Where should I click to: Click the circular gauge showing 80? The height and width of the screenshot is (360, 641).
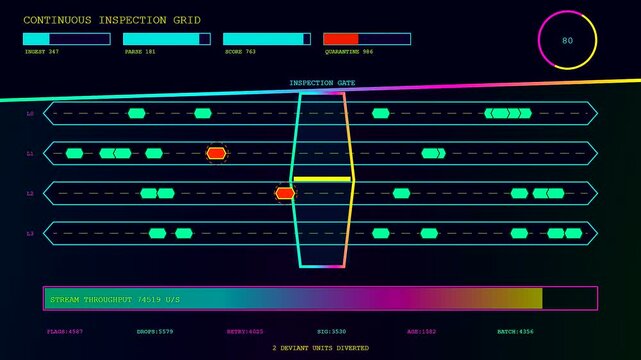(x=567, y=40)
